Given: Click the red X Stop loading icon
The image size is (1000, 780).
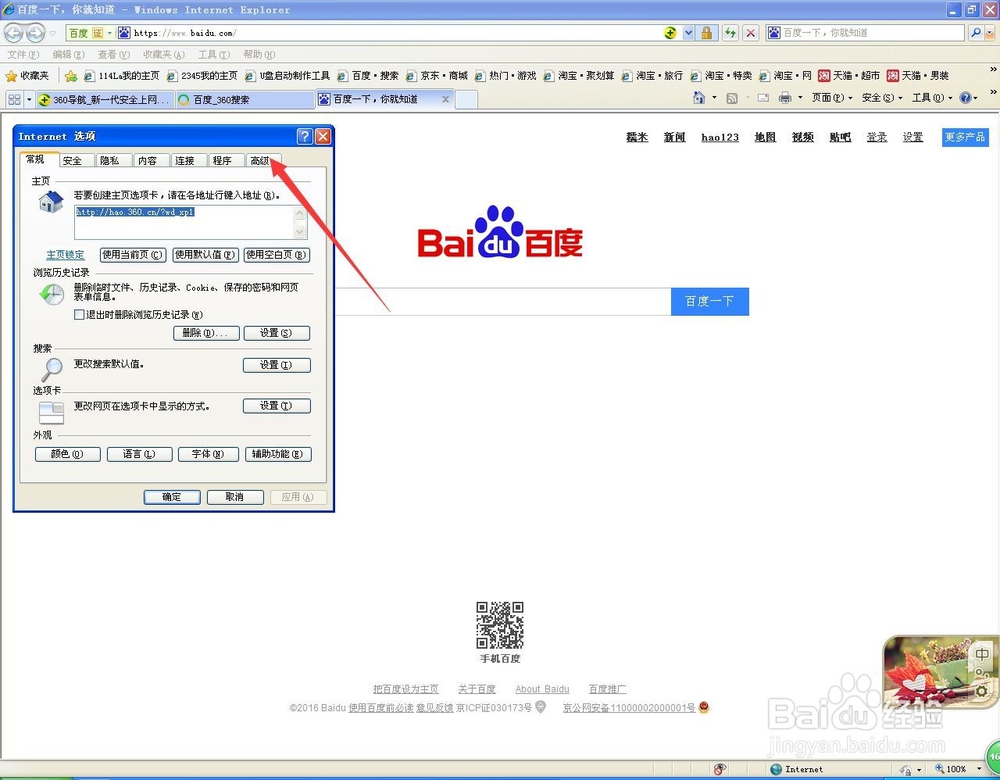Looking at the screenshot, I should (751, 33).
